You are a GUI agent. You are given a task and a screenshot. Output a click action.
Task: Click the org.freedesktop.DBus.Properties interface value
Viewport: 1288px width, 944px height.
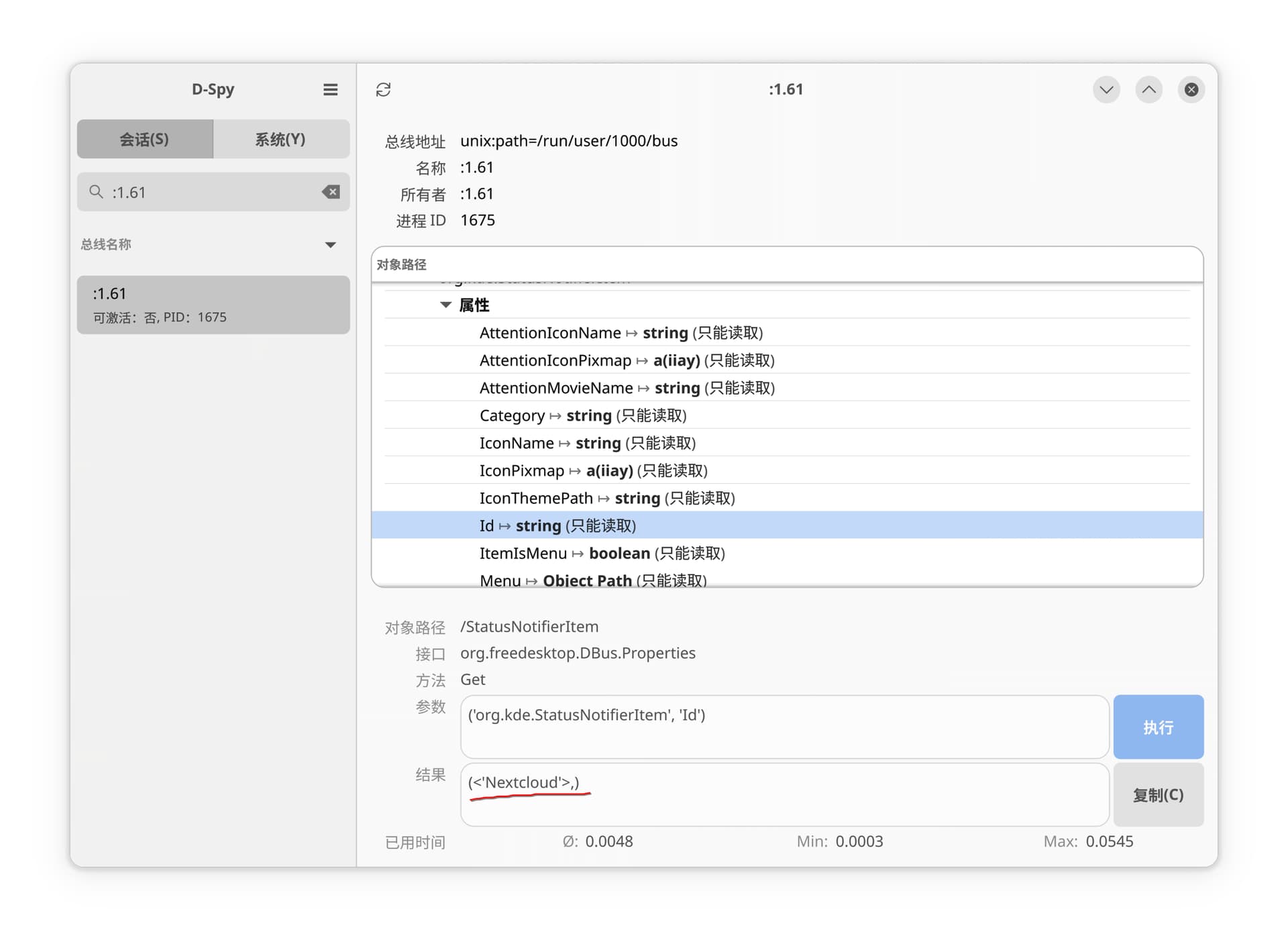pyautogui.click(x=578, y=653)
